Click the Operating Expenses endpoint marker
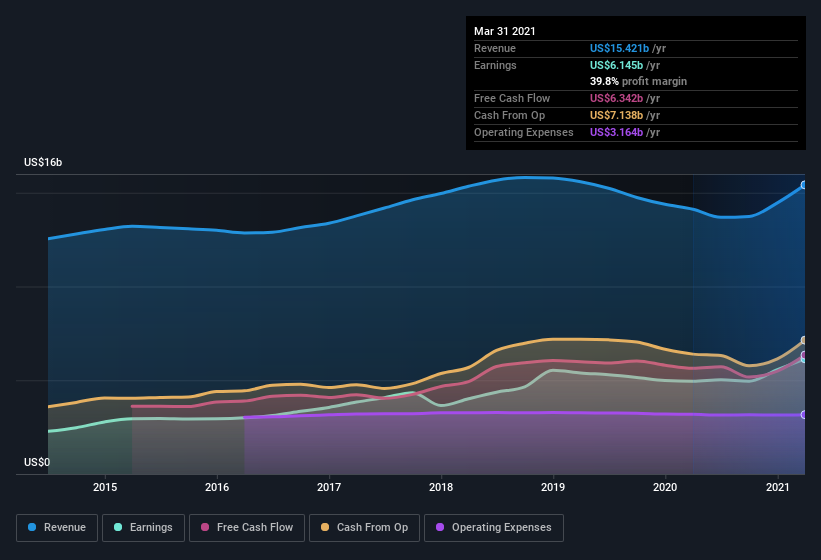Screen dimensions: 821x560 pyautogui.click(x=804, y=415)
